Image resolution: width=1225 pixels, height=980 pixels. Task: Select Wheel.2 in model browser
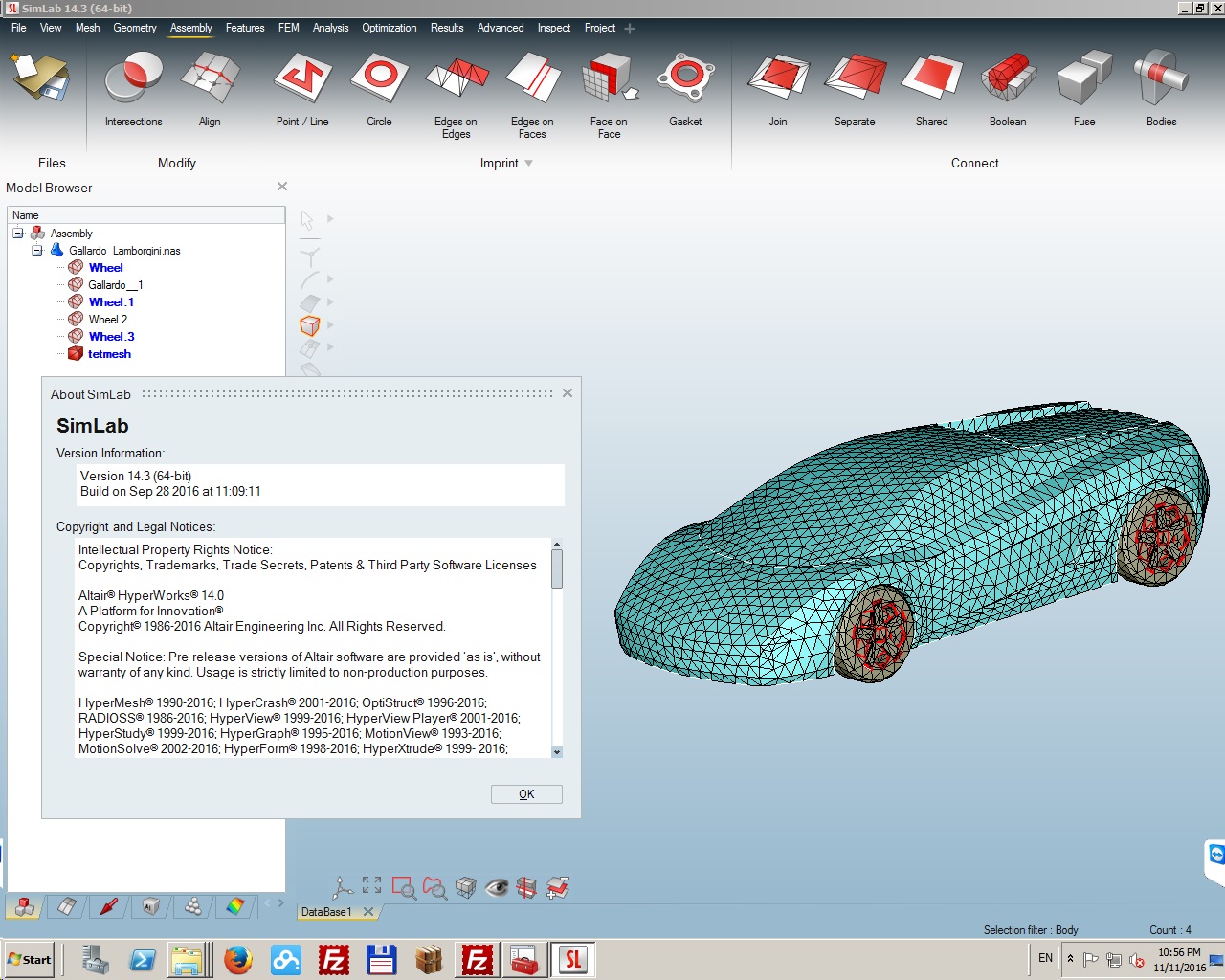click(x=108, y=320)
